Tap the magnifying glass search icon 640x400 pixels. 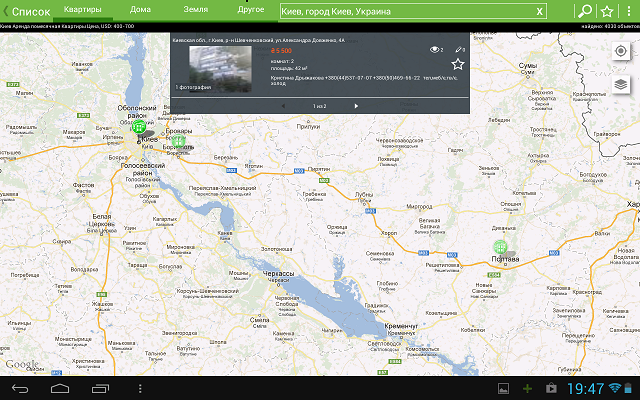(x=584, y=11)
